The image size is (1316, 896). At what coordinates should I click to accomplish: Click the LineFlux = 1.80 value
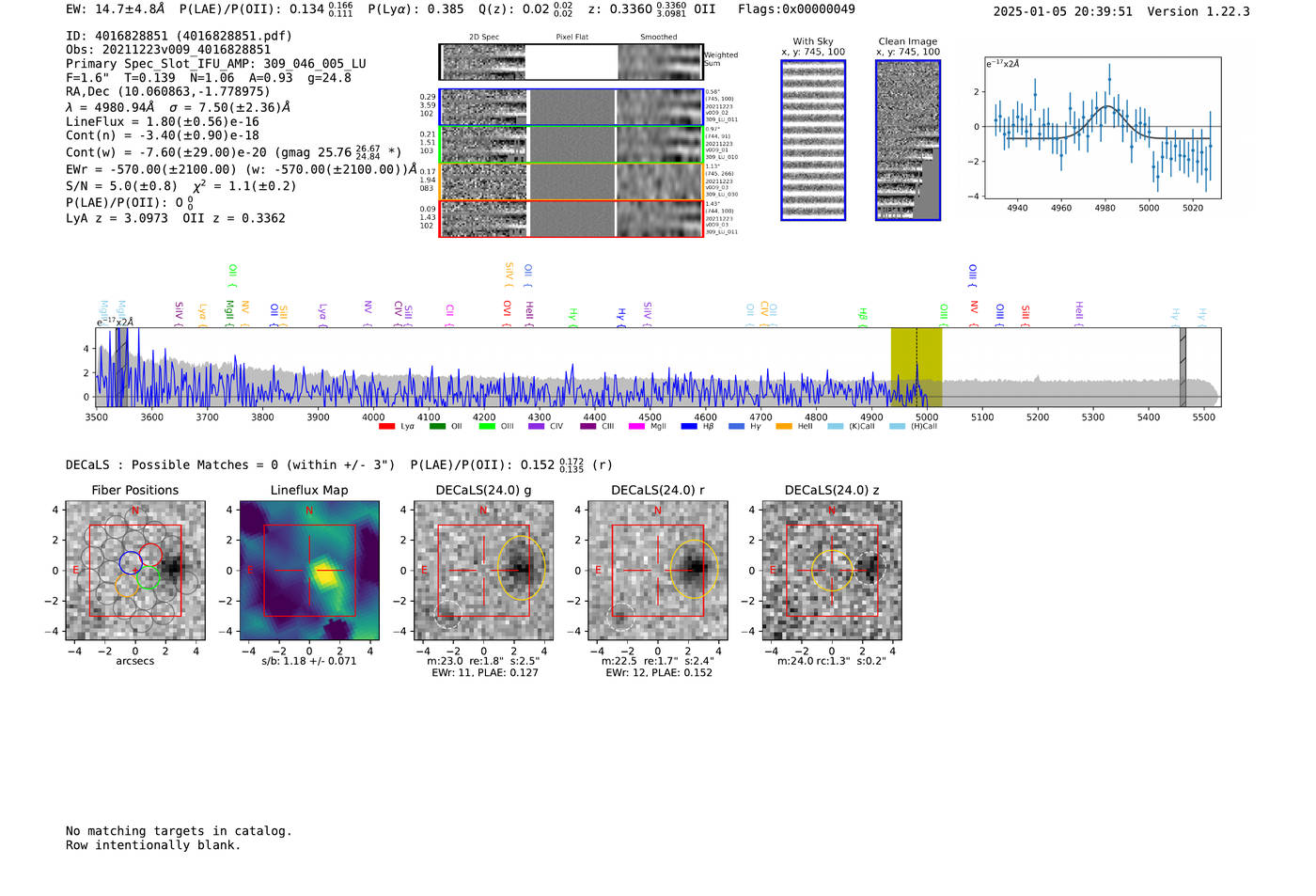coord(163,121)
